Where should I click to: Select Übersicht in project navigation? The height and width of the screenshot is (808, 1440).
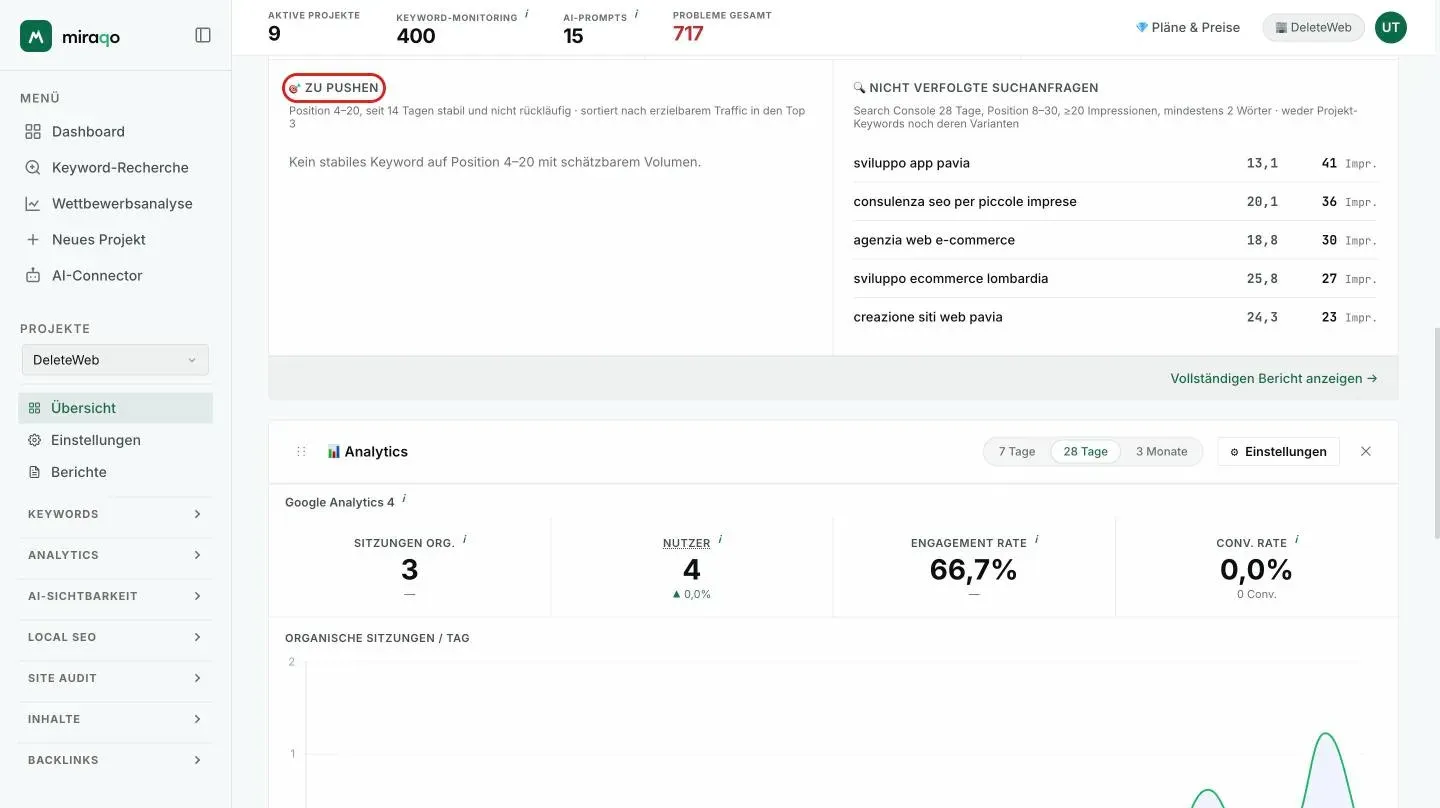(115, 408)
